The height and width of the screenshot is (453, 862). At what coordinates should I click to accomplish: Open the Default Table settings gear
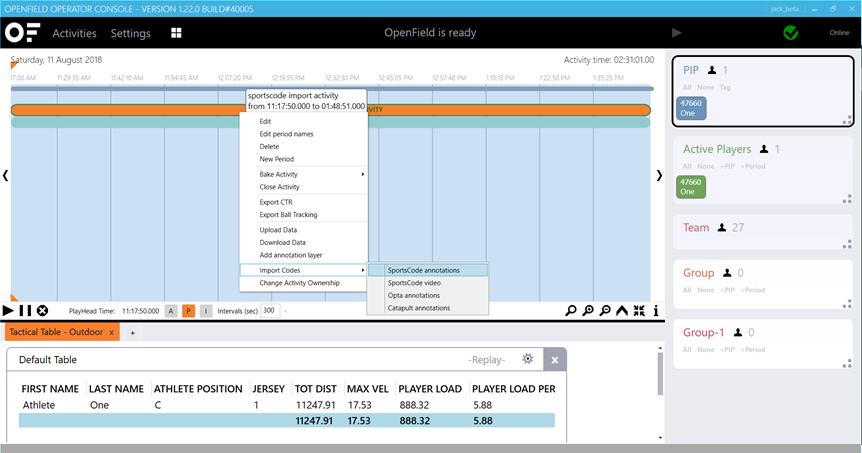(x=528, y=359)
